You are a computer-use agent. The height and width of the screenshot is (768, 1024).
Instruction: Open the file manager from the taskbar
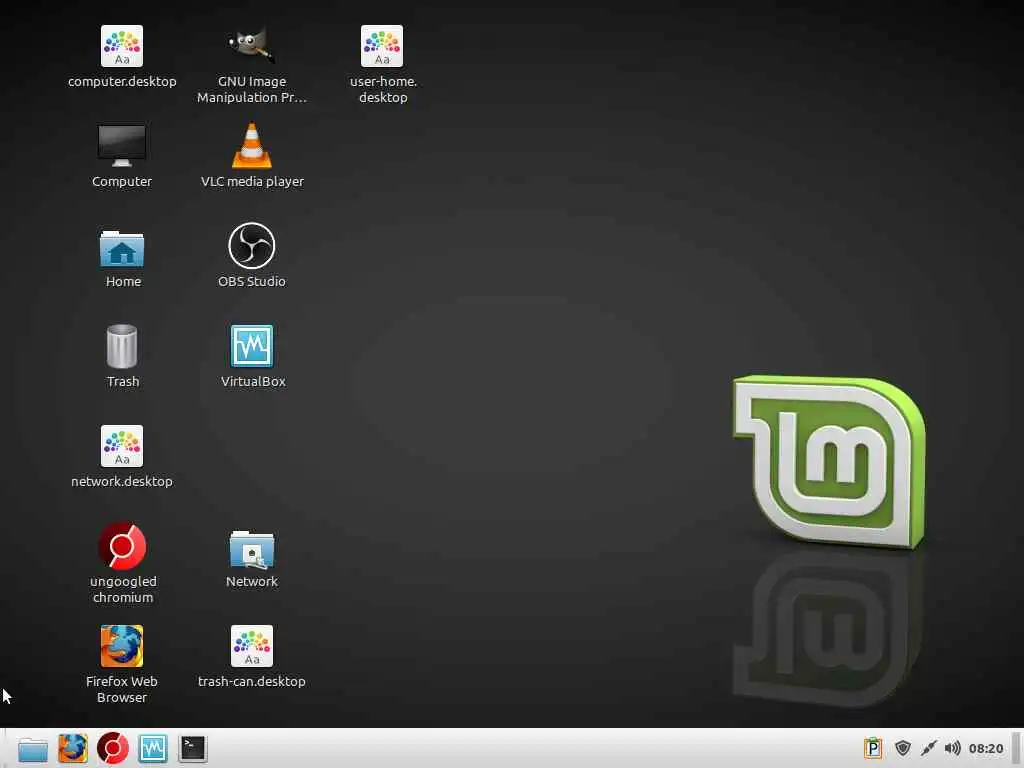33,749
